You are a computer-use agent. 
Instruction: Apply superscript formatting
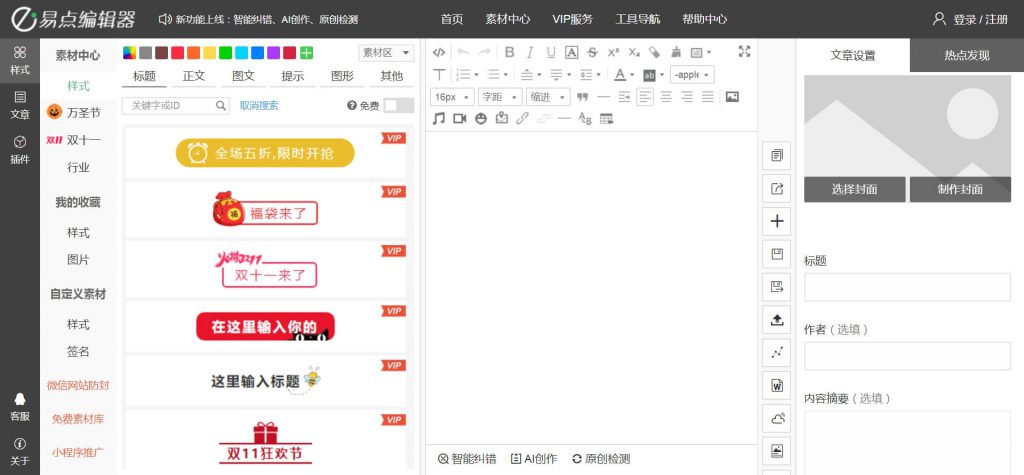point(613,52)
